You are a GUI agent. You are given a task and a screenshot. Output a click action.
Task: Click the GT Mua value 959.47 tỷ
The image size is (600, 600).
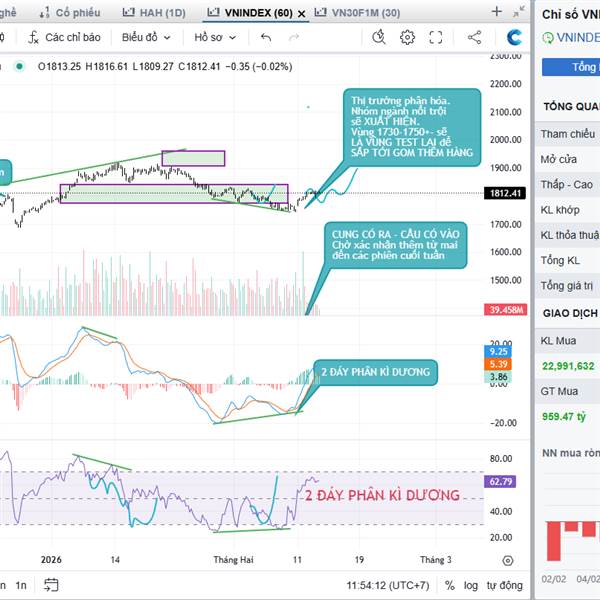click(x=564, y=416)
